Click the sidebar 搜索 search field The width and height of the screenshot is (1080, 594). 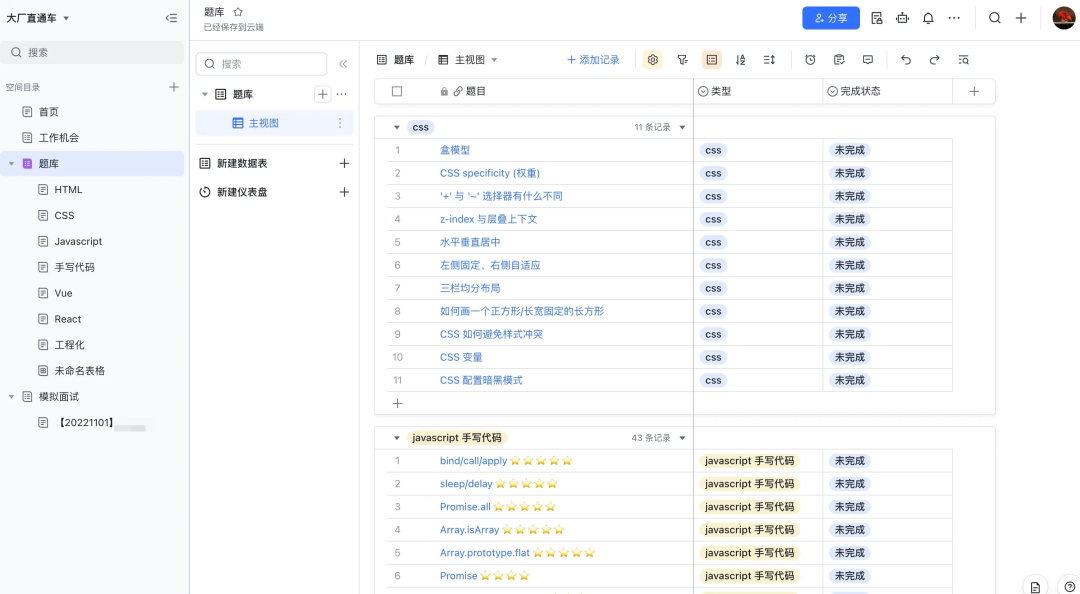click(92, 52)
